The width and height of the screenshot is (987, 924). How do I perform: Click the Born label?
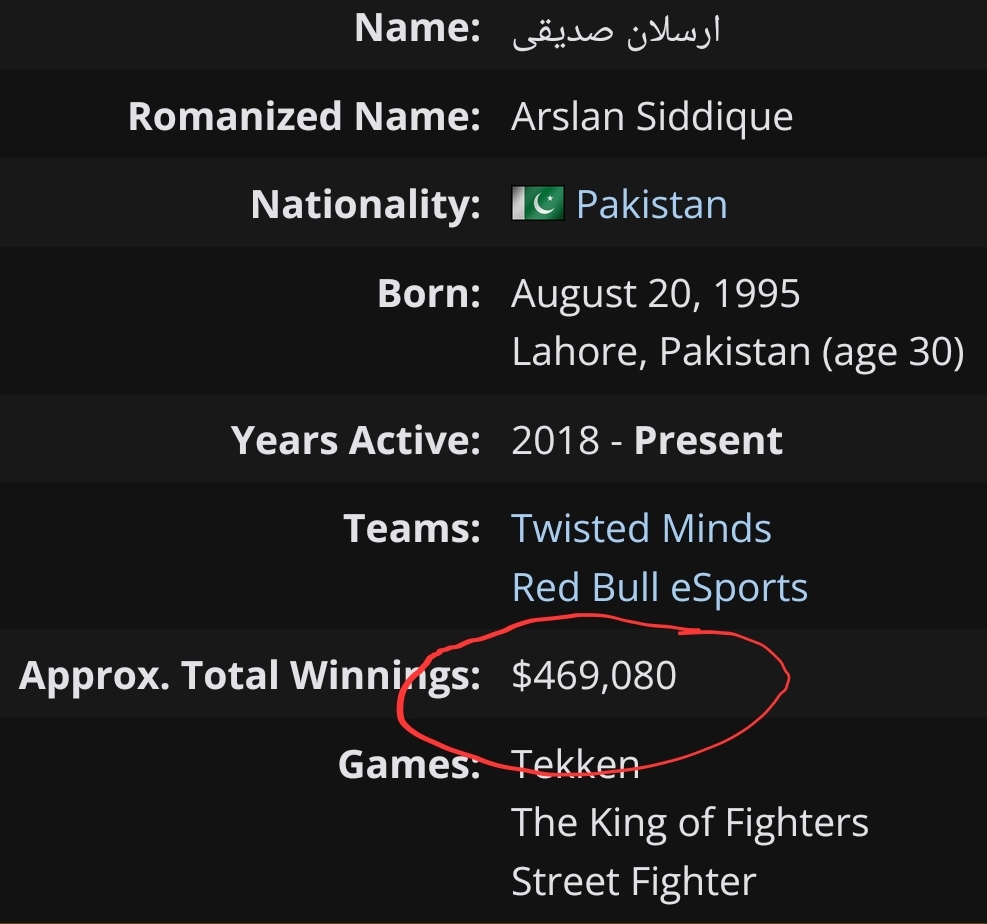click(429, 293)
